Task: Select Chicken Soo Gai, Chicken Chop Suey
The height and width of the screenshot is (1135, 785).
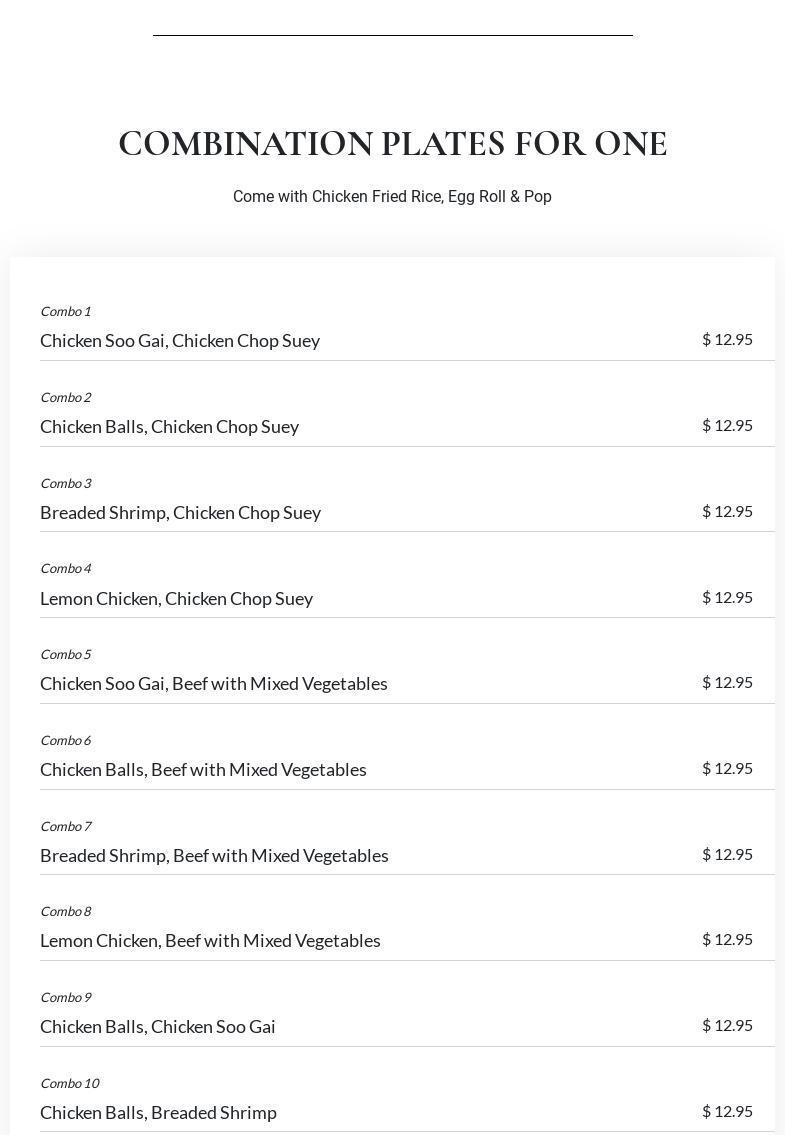Action: 180,341
